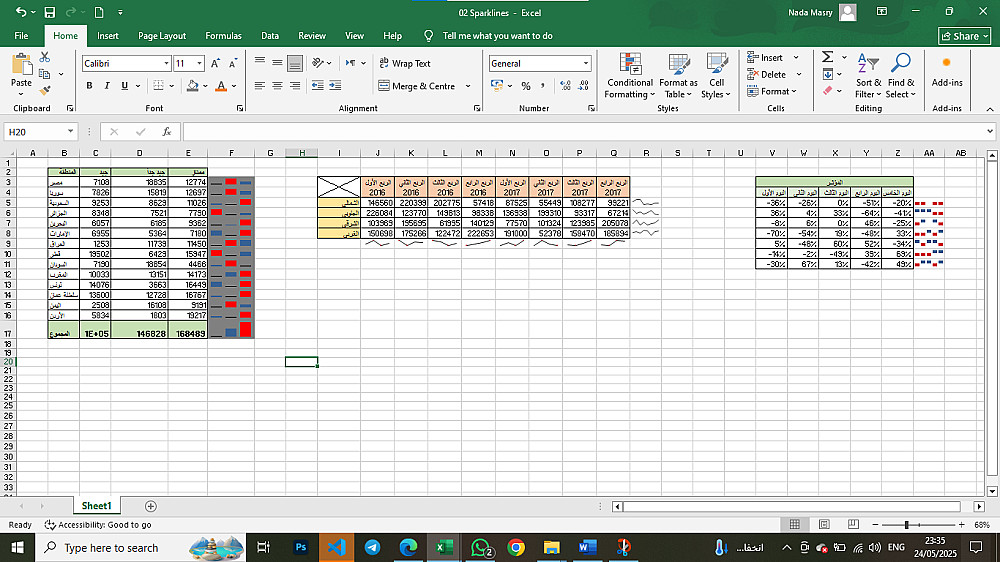Click the Comma Style icon

(x=543, y=85)
